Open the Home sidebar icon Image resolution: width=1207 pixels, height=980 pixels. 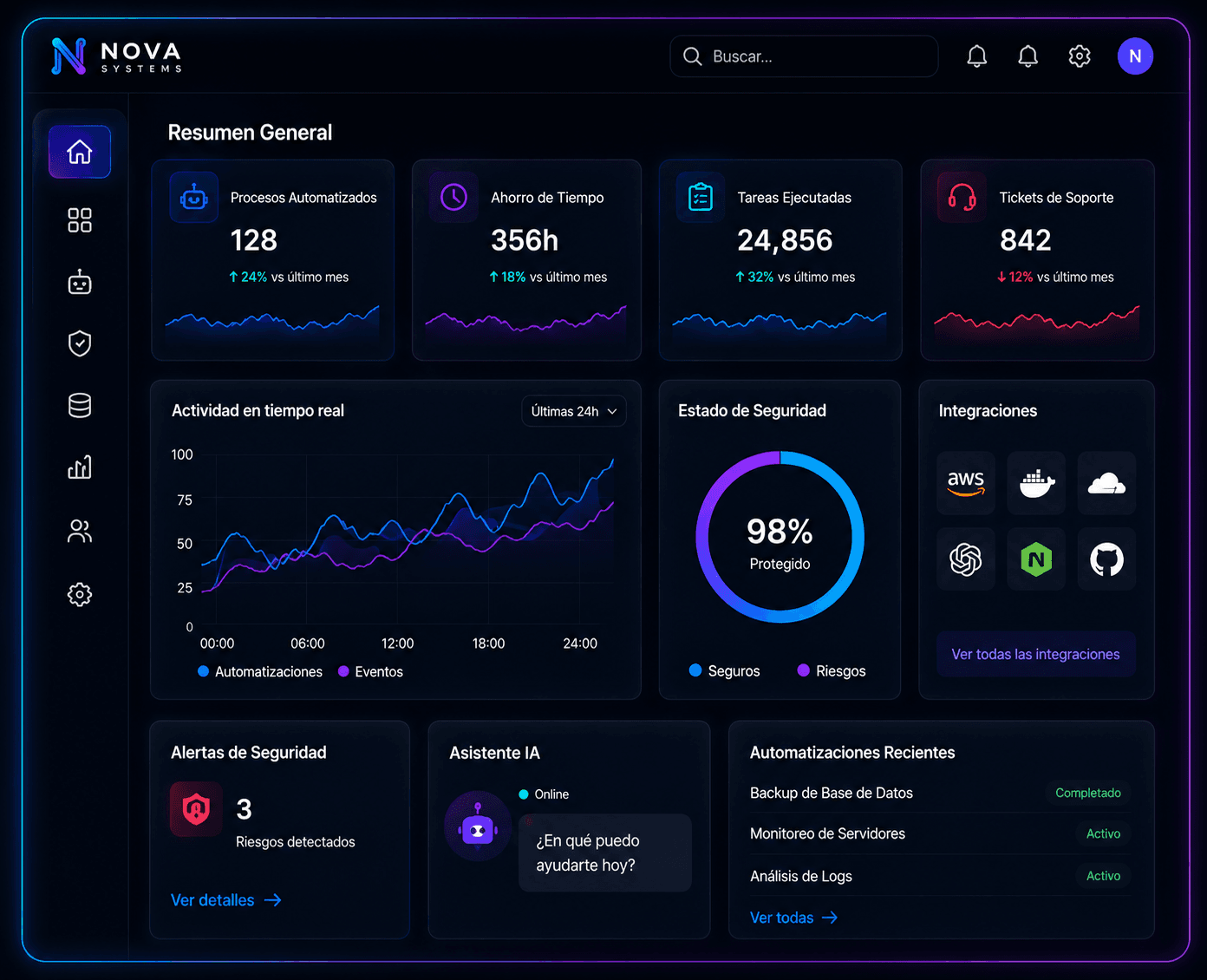point(80,152)
